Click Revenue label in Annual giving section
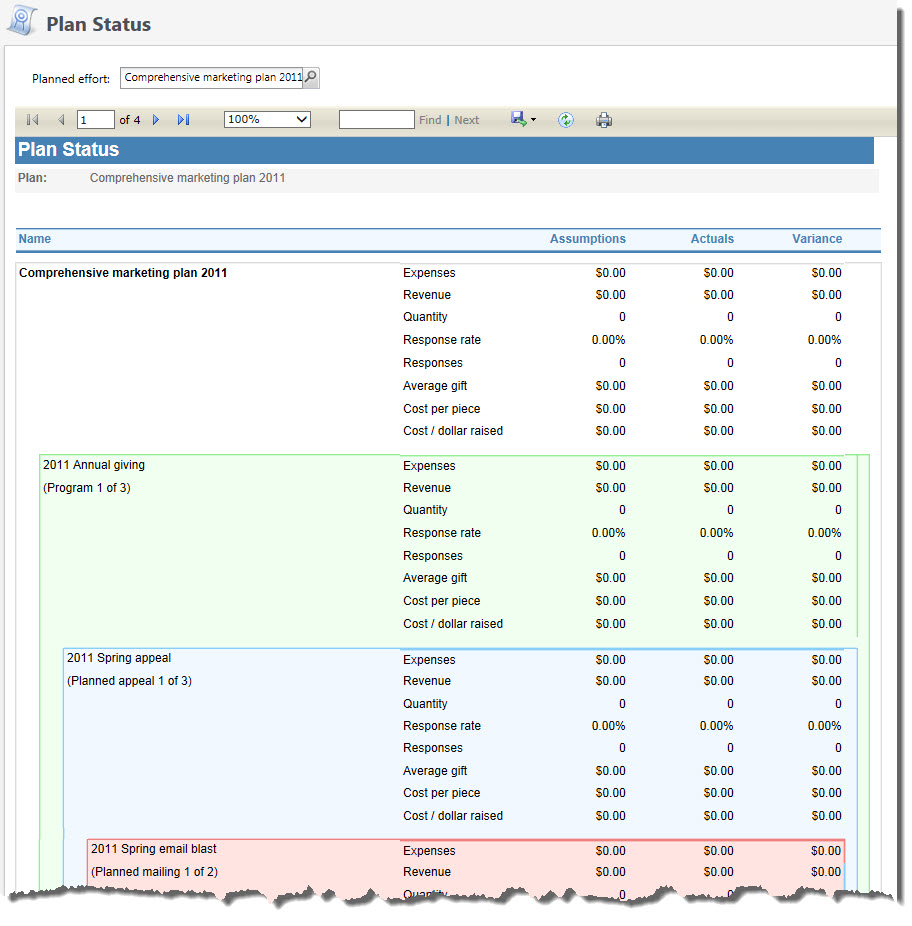Image resolution: width=912 pixels, height=926 pixels. pos(427,488)
